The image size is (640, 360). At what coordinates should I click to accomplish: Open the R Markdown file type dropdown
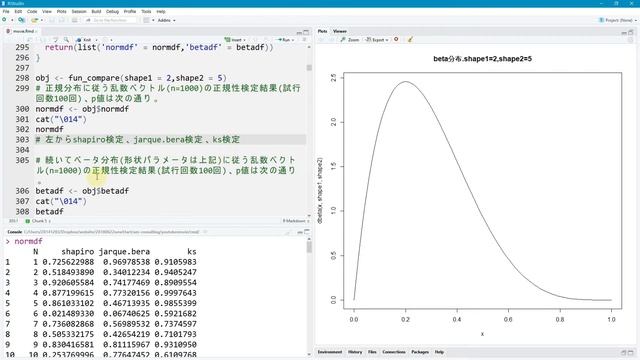coord(296,221)
